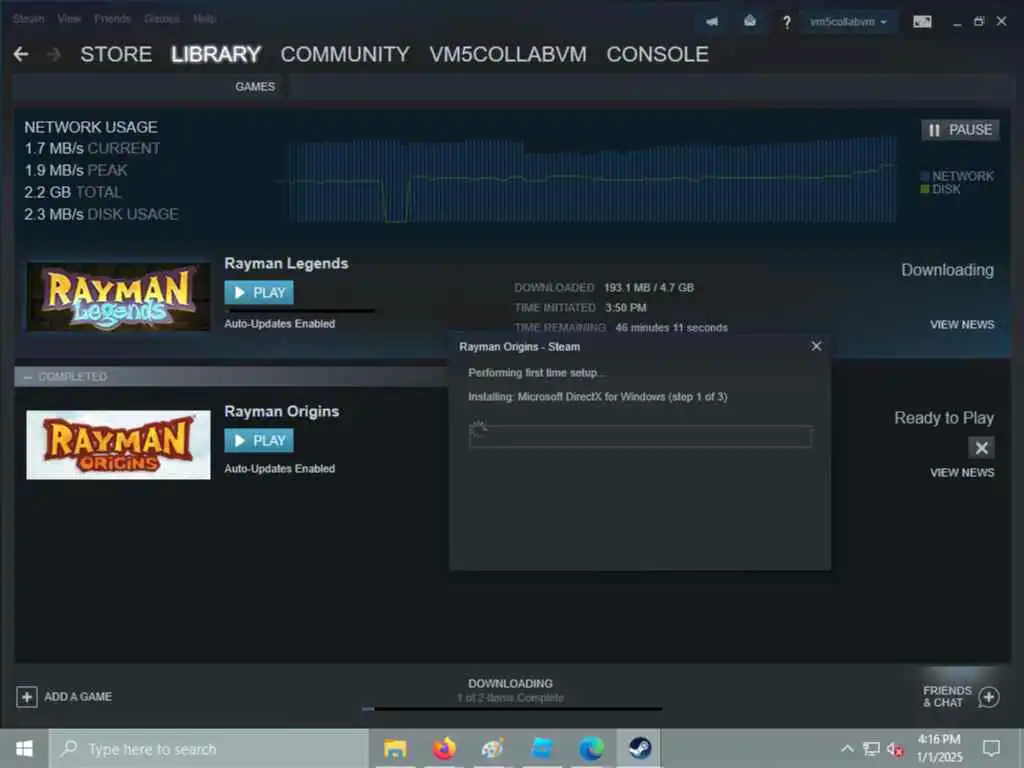Remove Rayman Origins from completed list

pyautogui.click(x=981, y=448)
